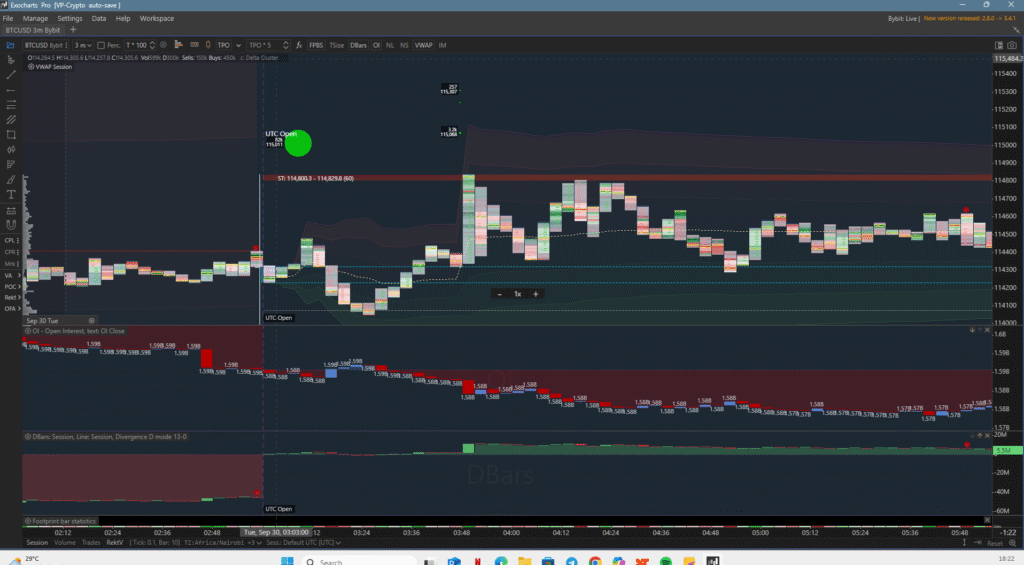Select the text annotation tool
Image resolution: width=1024 pixels, height=565 pixels.
11,194
